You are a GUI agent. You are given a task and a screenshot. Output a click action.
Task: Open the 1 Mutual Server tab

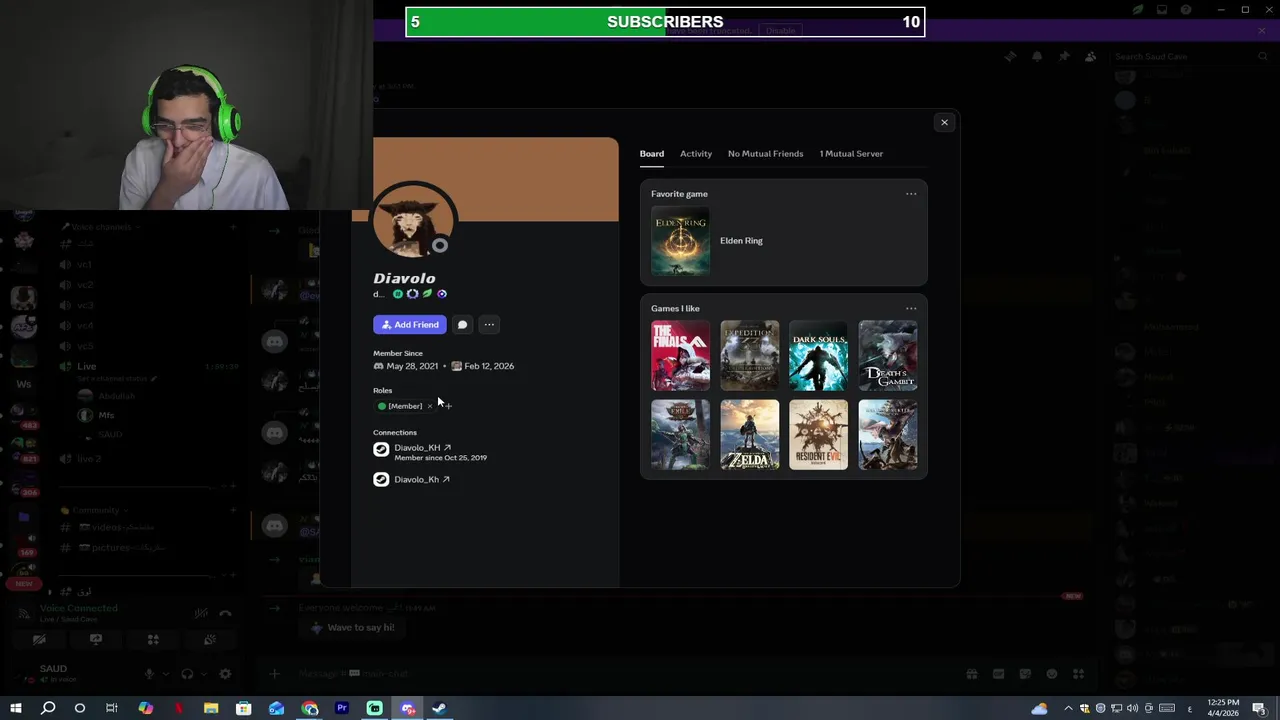click(851, 154)
